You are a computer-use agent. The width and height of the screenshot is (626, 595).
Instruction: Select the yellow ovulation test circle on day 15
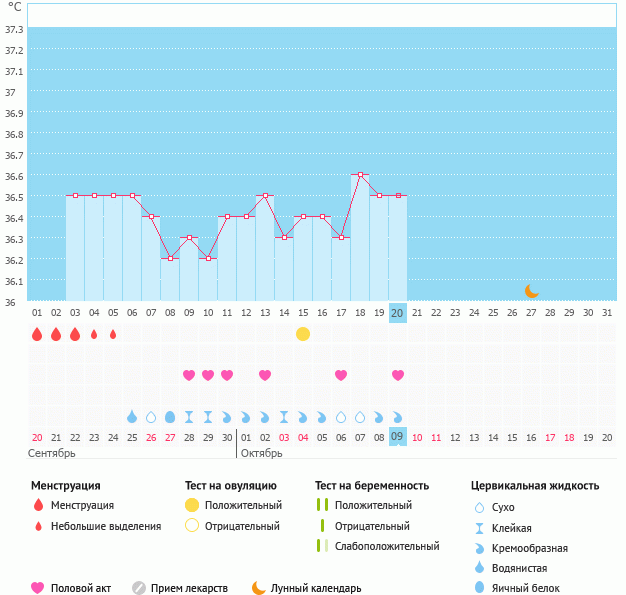point(303,333)
